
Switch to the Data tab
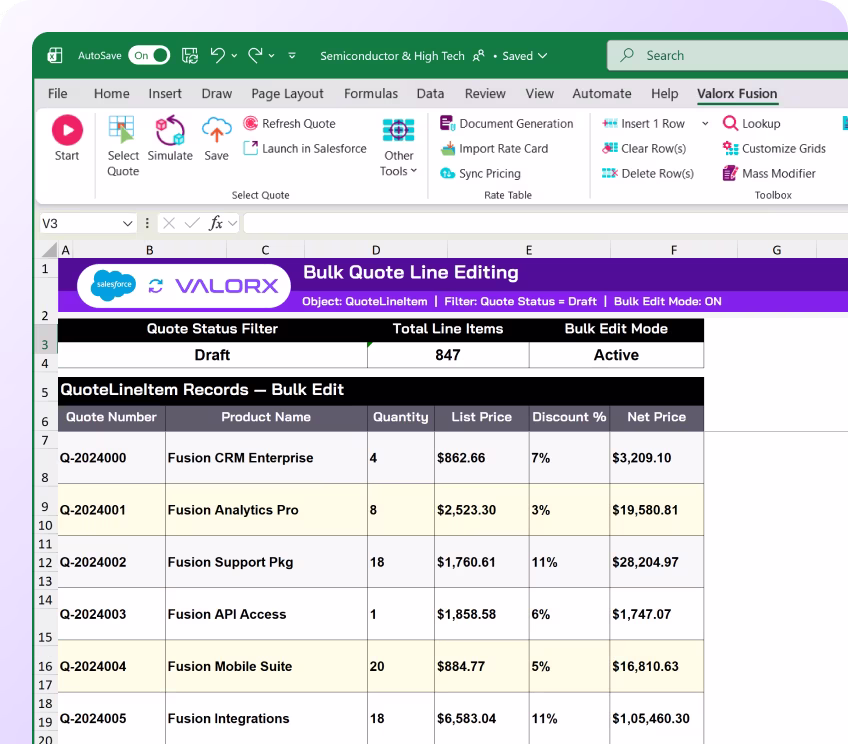click(430, 94)
